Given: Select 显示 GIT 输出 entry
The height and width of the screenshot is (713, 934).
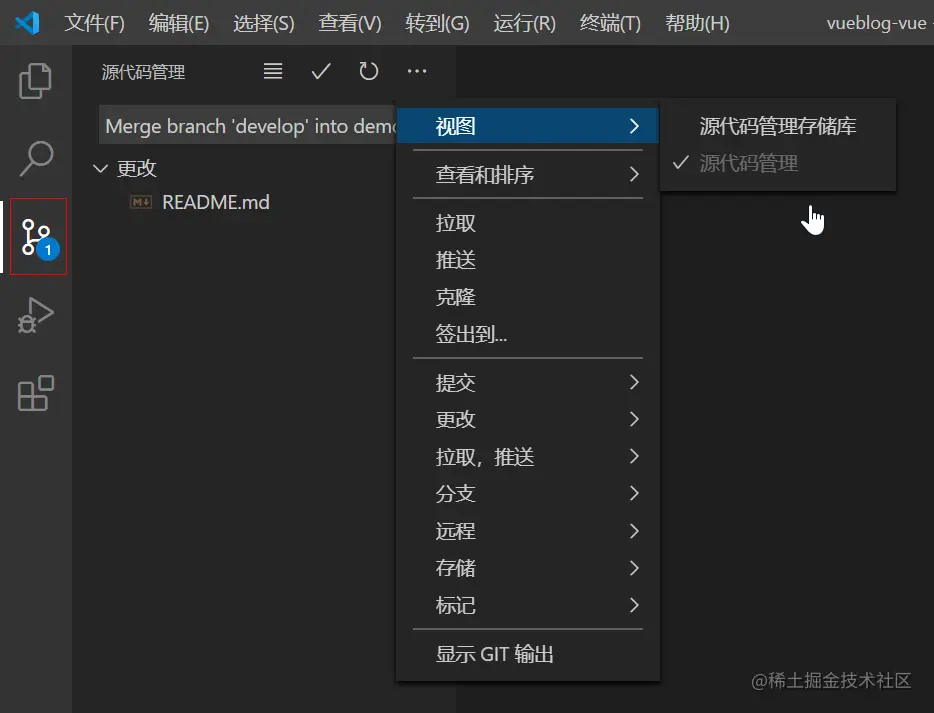Looking at the screenshot, I should click(x=528, y=654).
